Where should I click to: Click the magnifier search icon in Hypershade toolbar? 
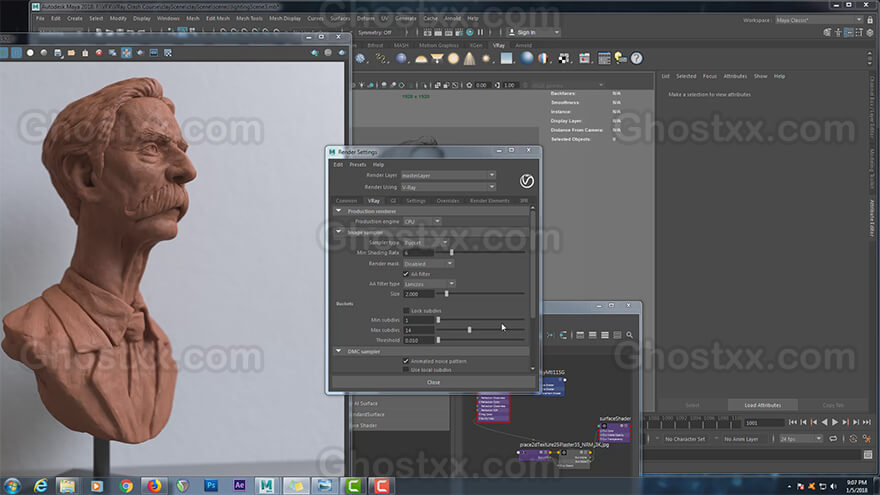[630, 335]
